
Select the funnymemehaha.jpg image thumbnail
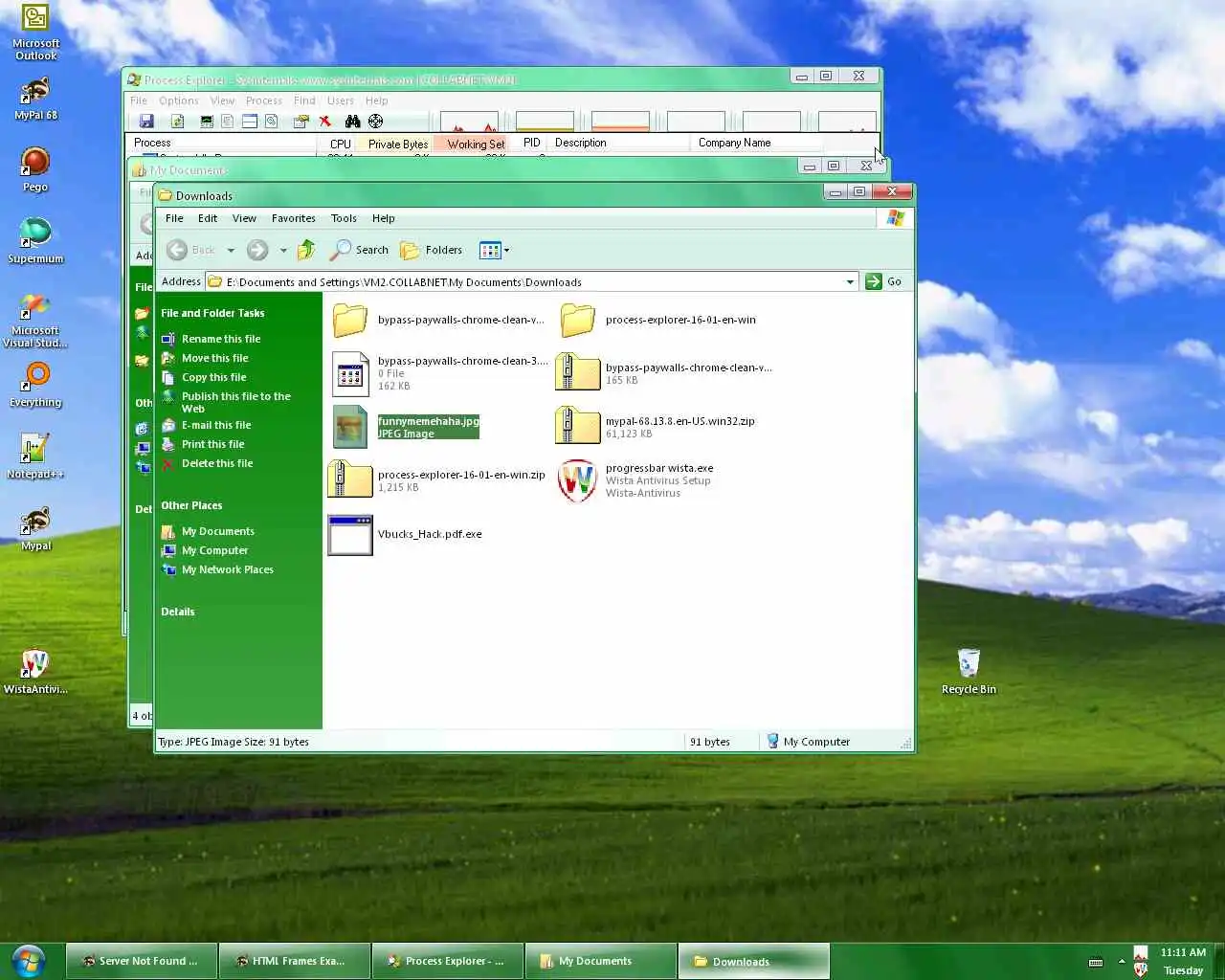[350, 427]
